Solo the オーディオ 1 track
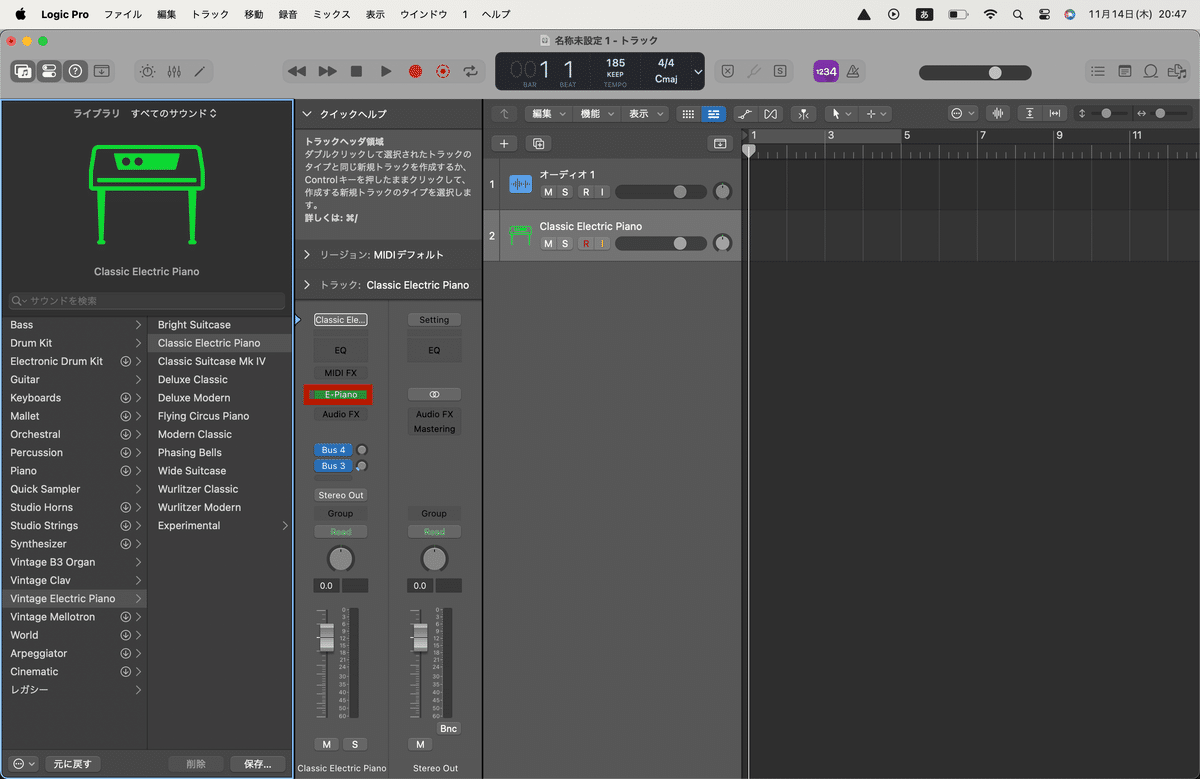Screen dimensions: 1200x779 [x=564, y=191]
